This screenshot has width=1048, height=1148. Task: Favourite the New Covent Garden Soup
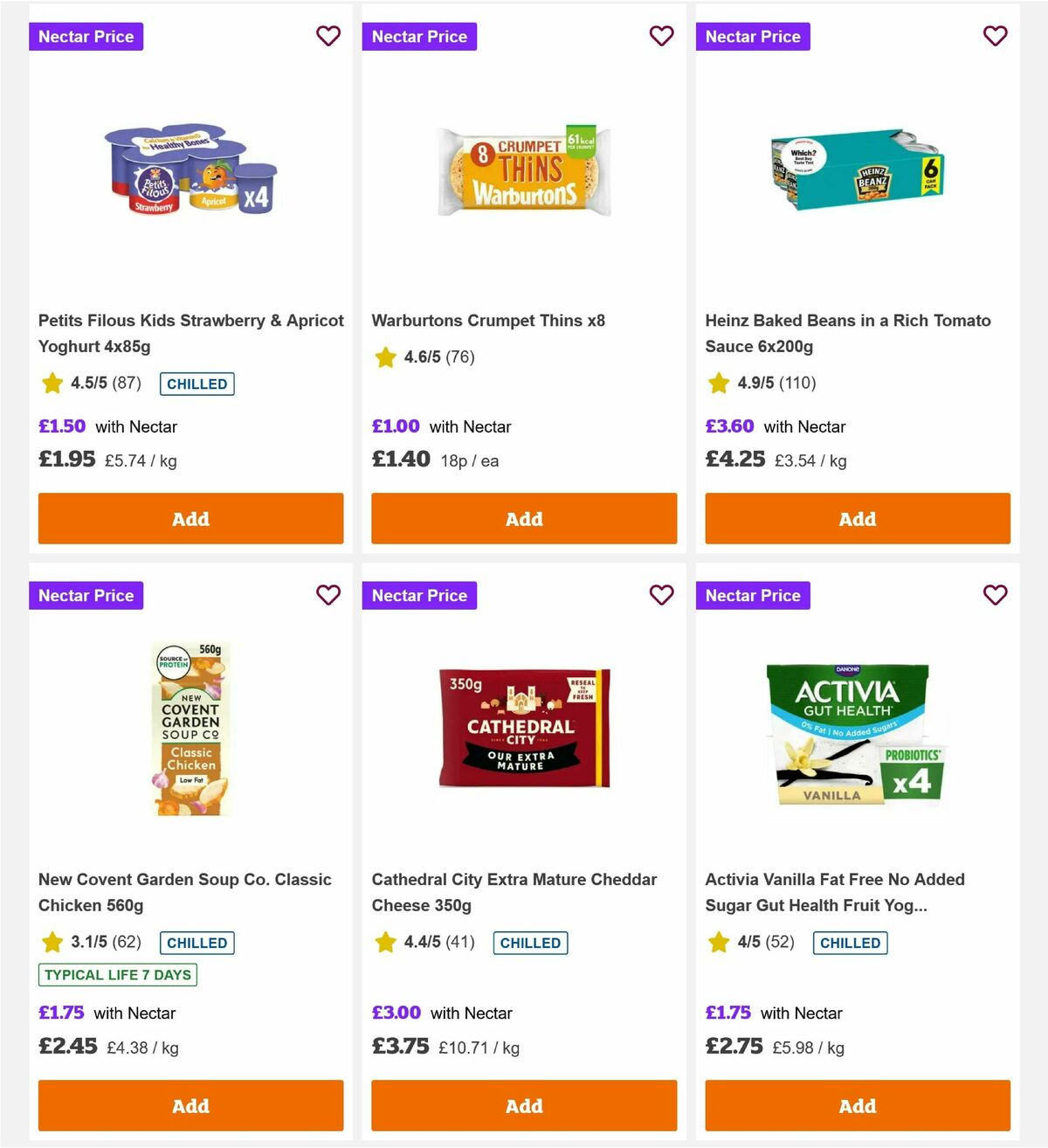[x=328, y=595]
